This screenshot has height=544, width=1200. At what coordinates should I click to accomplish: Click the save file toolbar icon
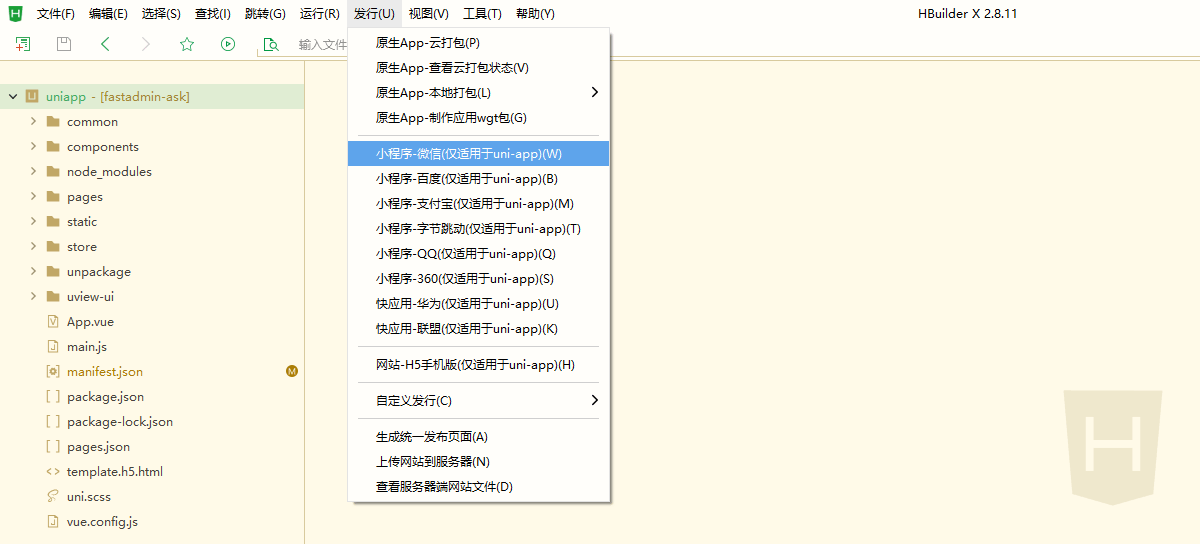pyautogui.click(x=64, y=44)
